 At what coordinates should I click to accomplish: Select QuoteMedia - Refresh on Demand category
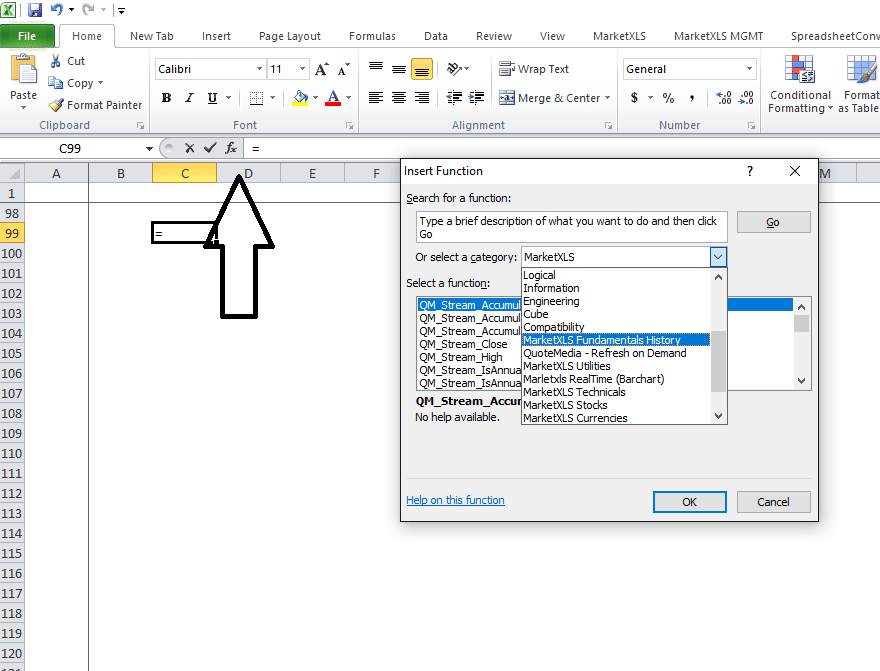[x=616, y=353]
